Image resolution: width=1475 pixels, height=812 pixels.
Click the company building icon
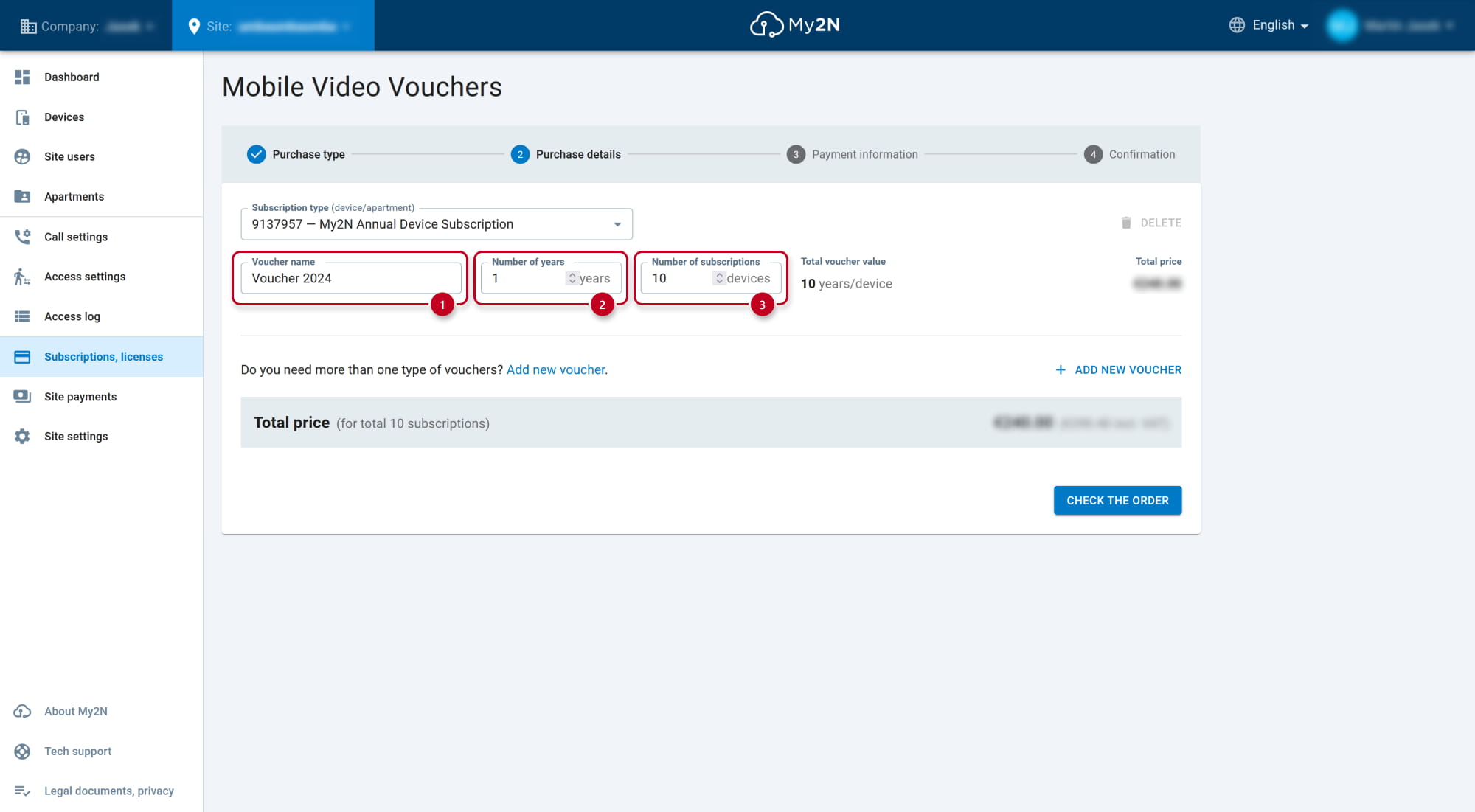(x=28, y=27)
